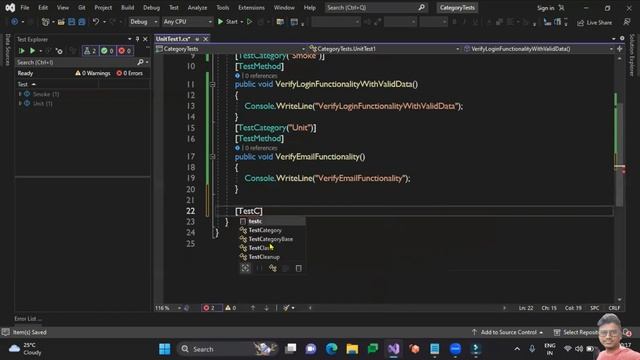Expand the Unit test group
Screen dimensions: 640x360
coord(20,103)
